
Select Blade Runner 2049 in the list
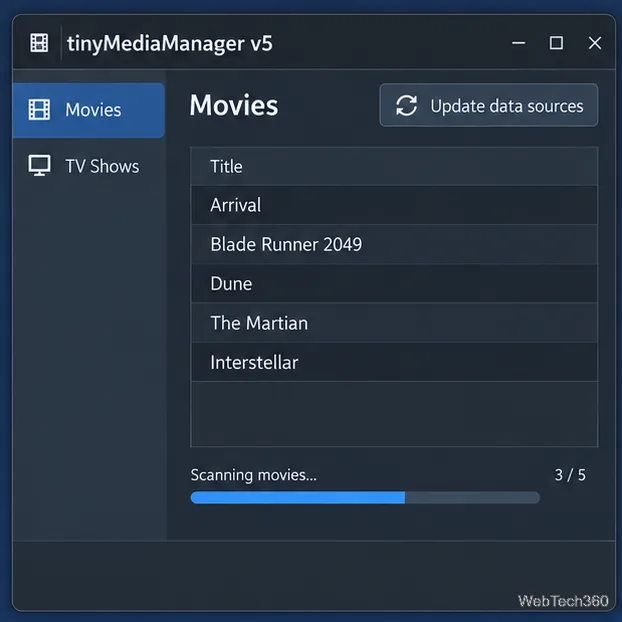[x=394, y=244]
